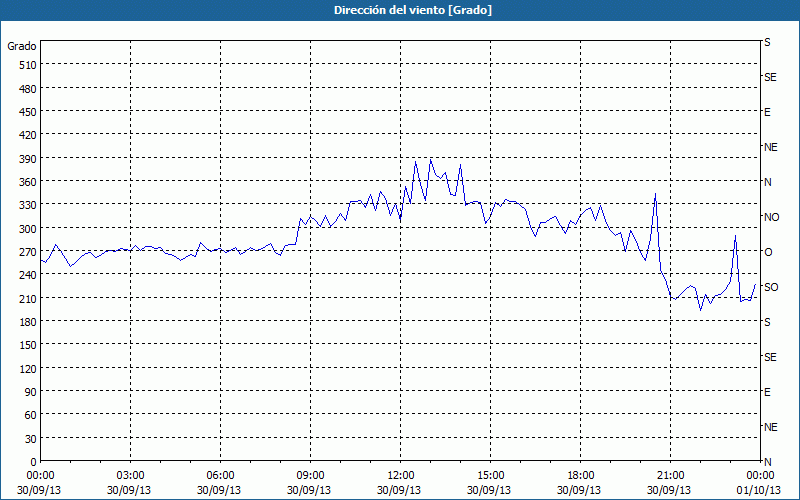This screenshot has width=800, height=500.
Task: Click the 210 y-axis value
Action: click(x=28, y=299)
